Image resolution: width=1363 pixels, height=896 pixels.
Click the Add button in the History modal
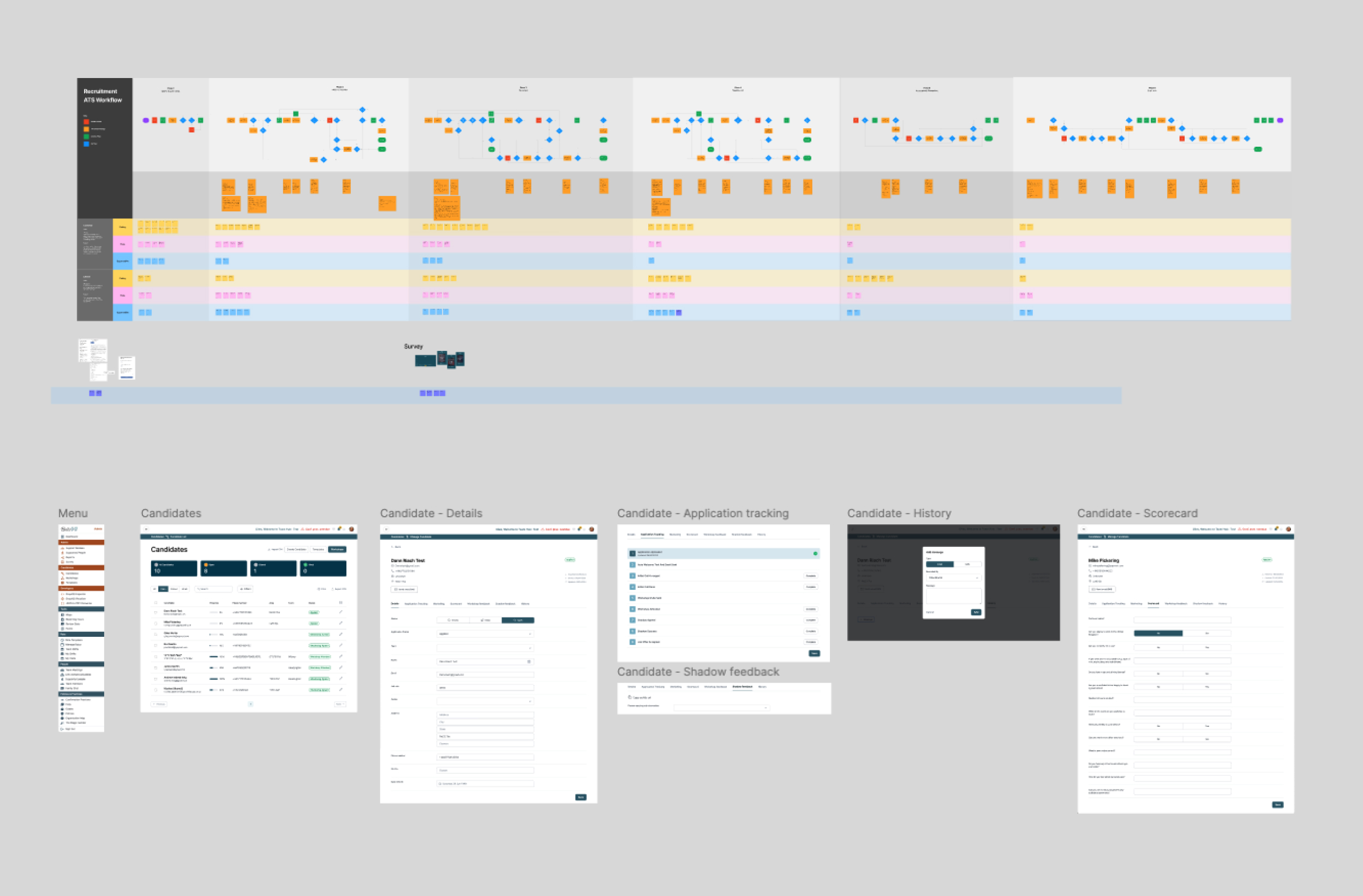[x=976, y=612]
